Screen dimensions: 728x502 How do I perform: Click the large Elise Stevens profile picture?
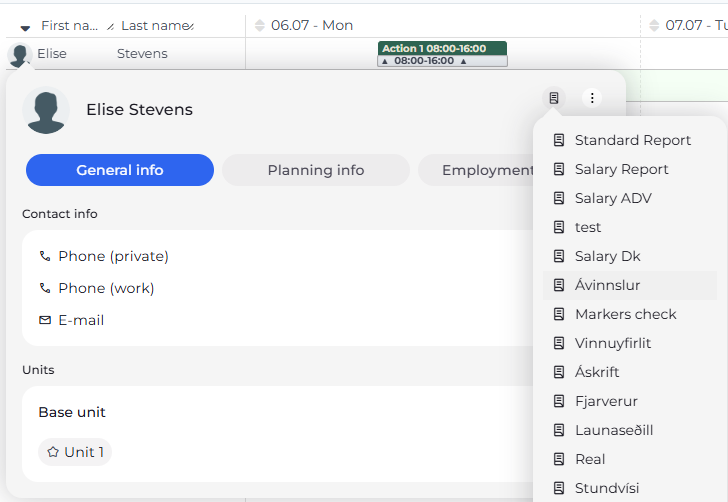tap(46, 111)
